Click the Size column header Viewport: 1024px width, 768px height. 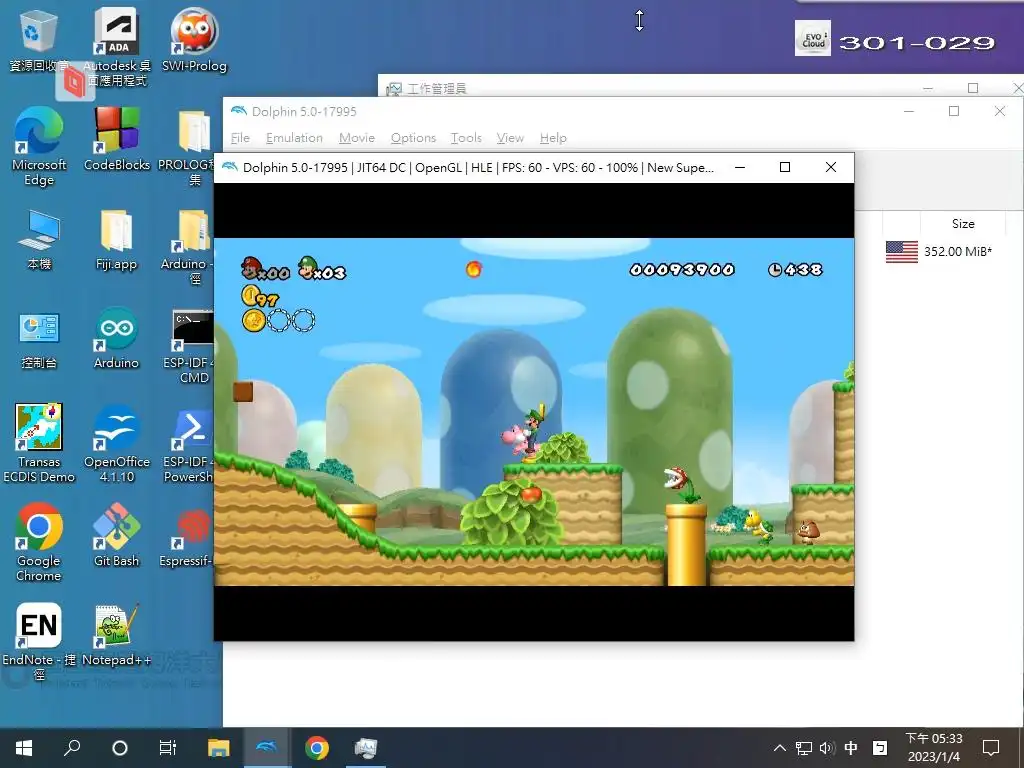point(963,223)
